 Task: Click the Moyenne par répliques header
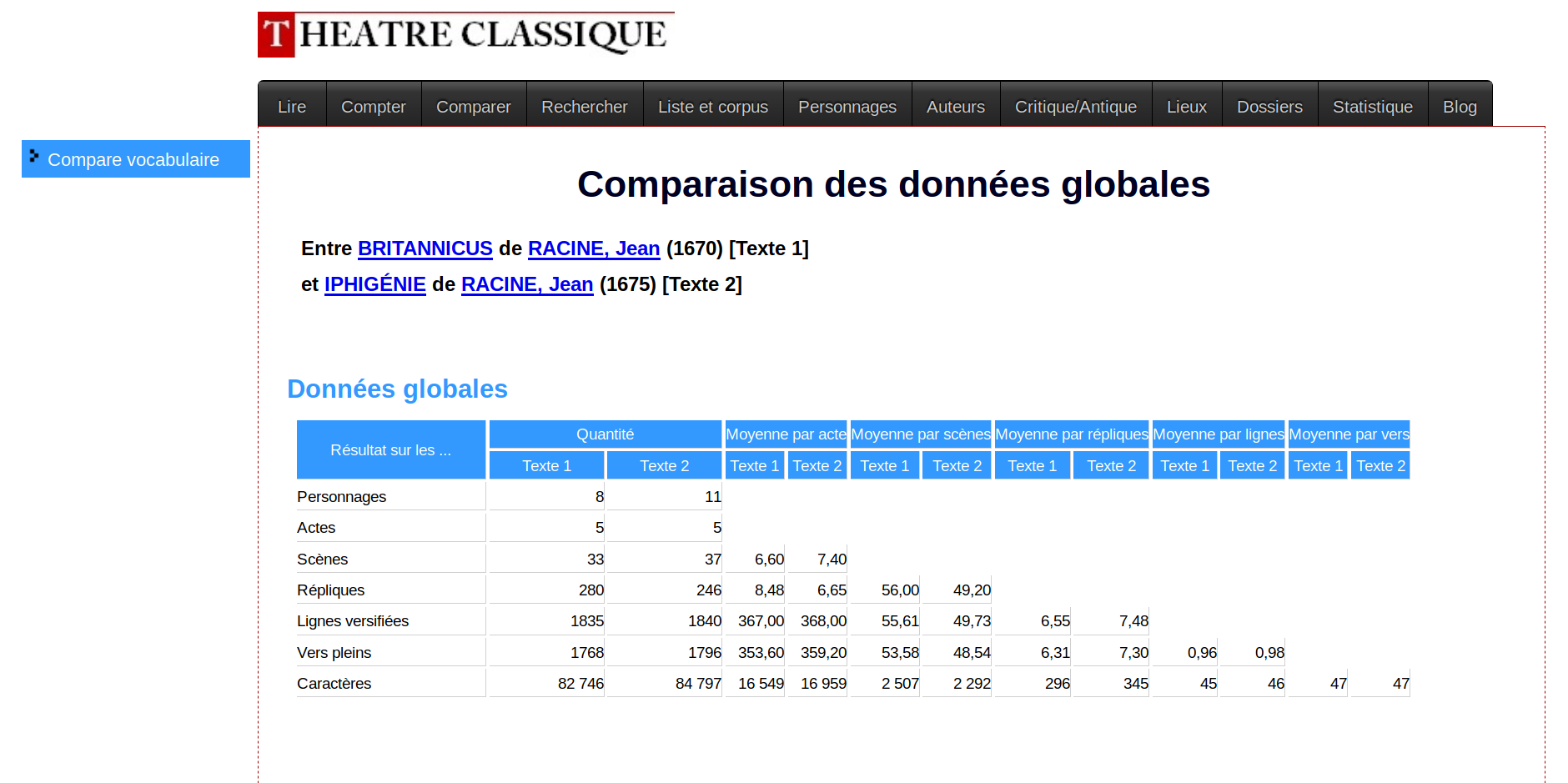tap(1072, 434)
